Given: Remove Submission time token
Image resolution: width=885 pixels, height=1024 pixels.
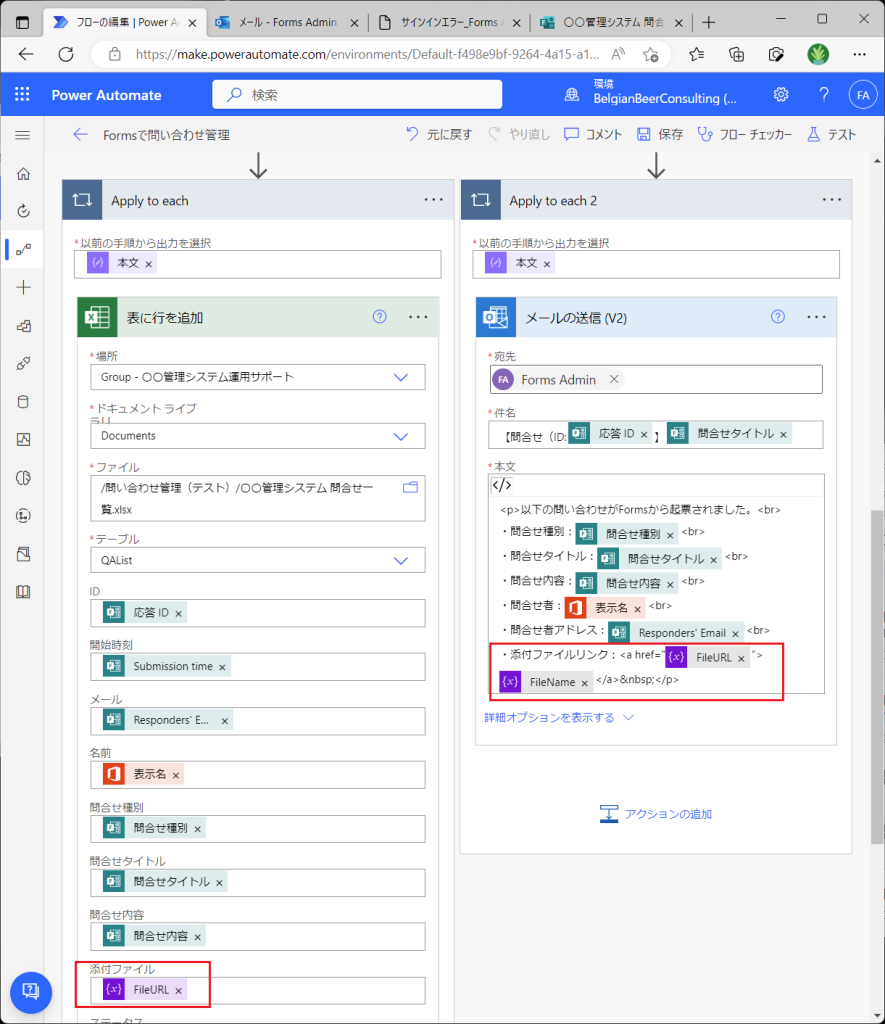Looking at the screenshot, I should [222, 667].
